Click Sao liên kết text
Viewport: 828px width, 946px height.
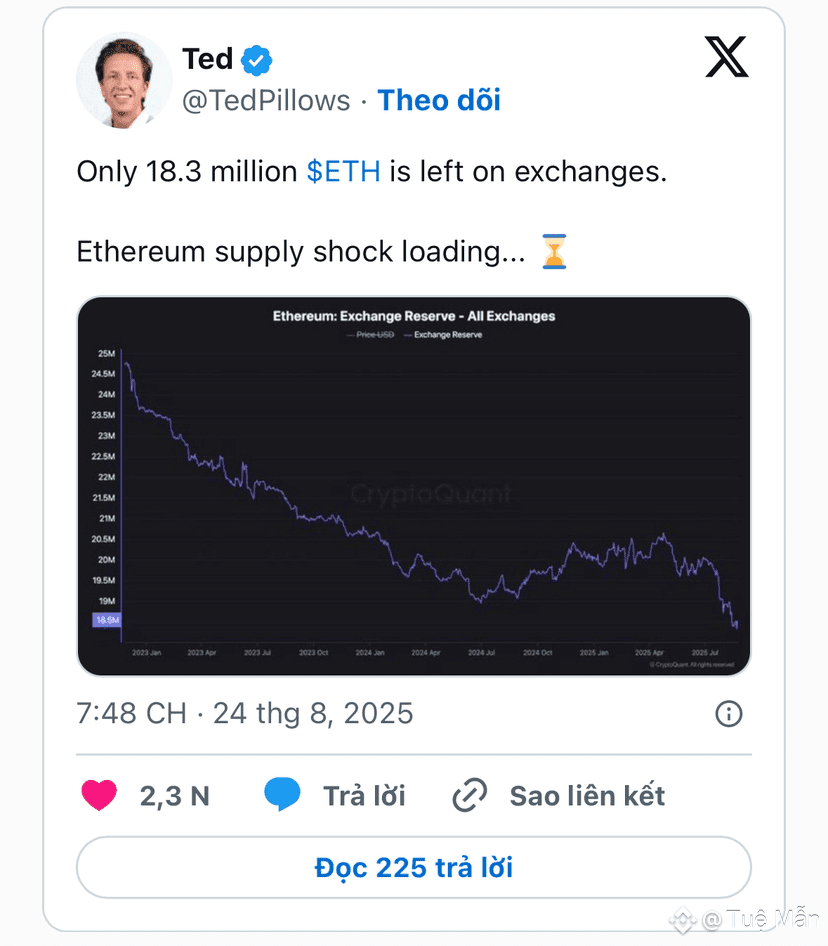pyautogui.click(x=587, y=796)
